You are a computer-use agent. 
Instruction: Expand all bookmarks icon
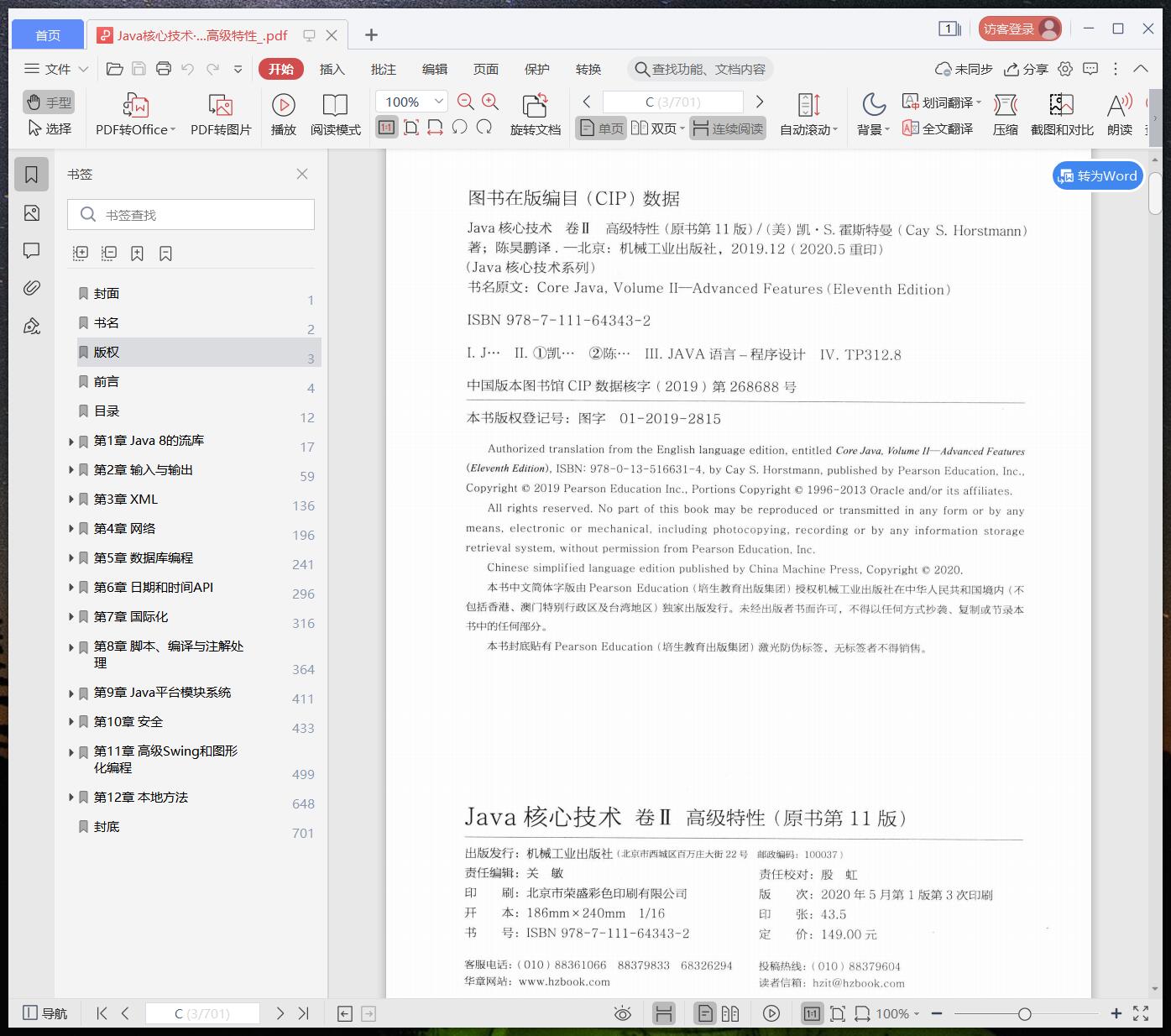click(x=81, y=253)
